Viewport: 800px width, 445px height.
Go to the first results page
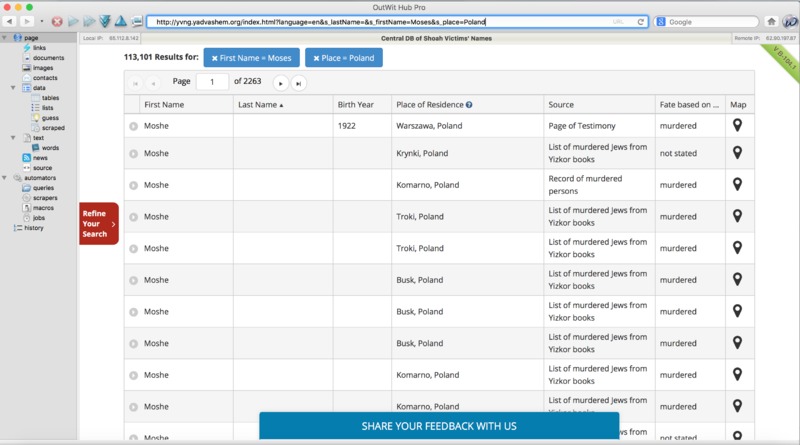(135, 83)
